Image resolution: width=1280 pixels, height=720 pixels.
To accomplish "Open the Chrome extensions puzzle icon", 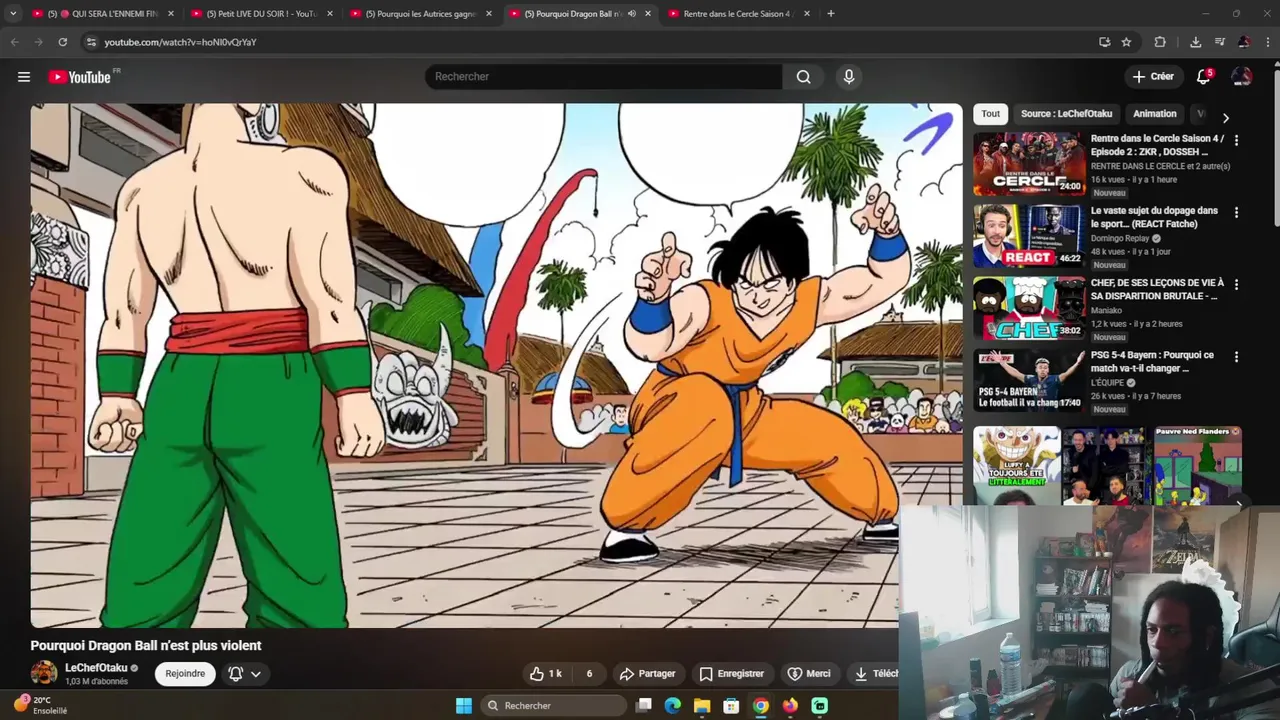I will pos(1160,42).
